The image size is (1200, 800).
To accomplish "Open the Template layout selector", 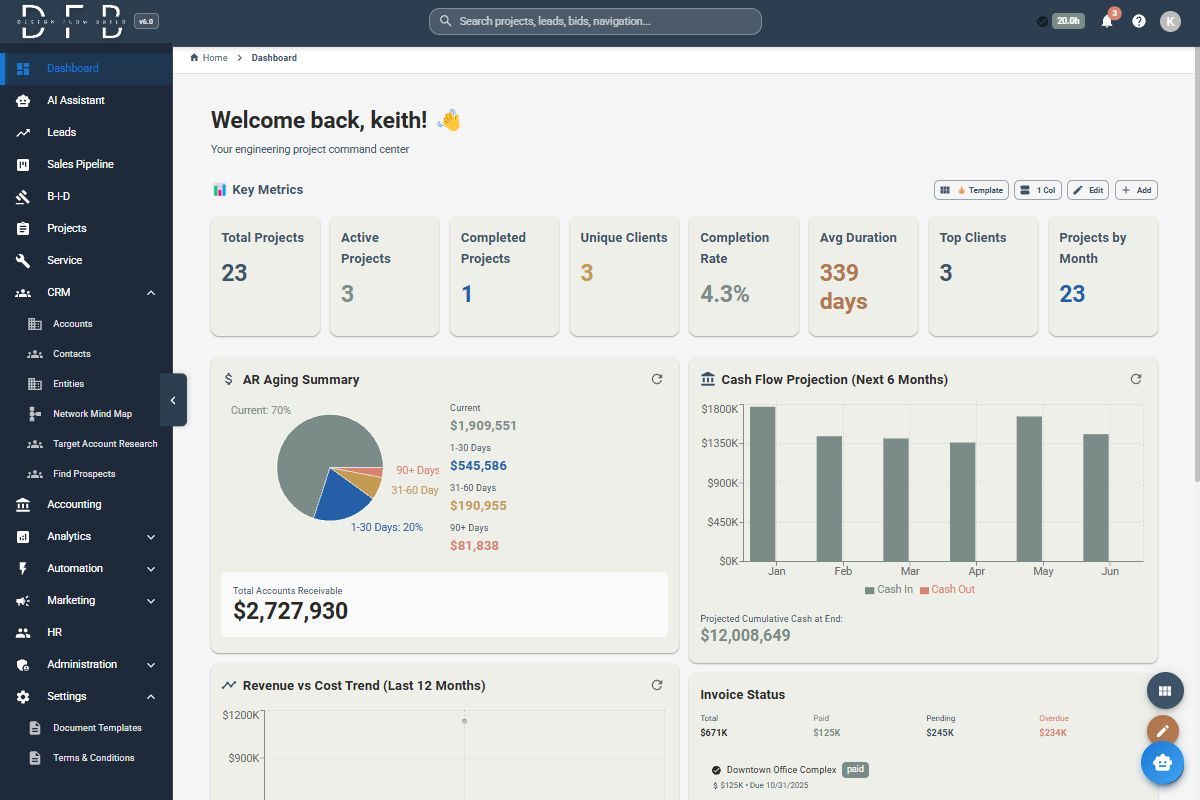I will click(971, 190).
